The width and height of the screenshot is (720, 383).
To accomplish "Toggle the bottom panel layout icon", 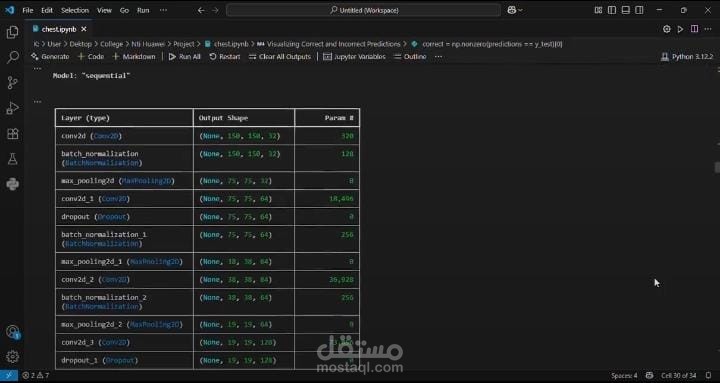I will click(625, 10).
